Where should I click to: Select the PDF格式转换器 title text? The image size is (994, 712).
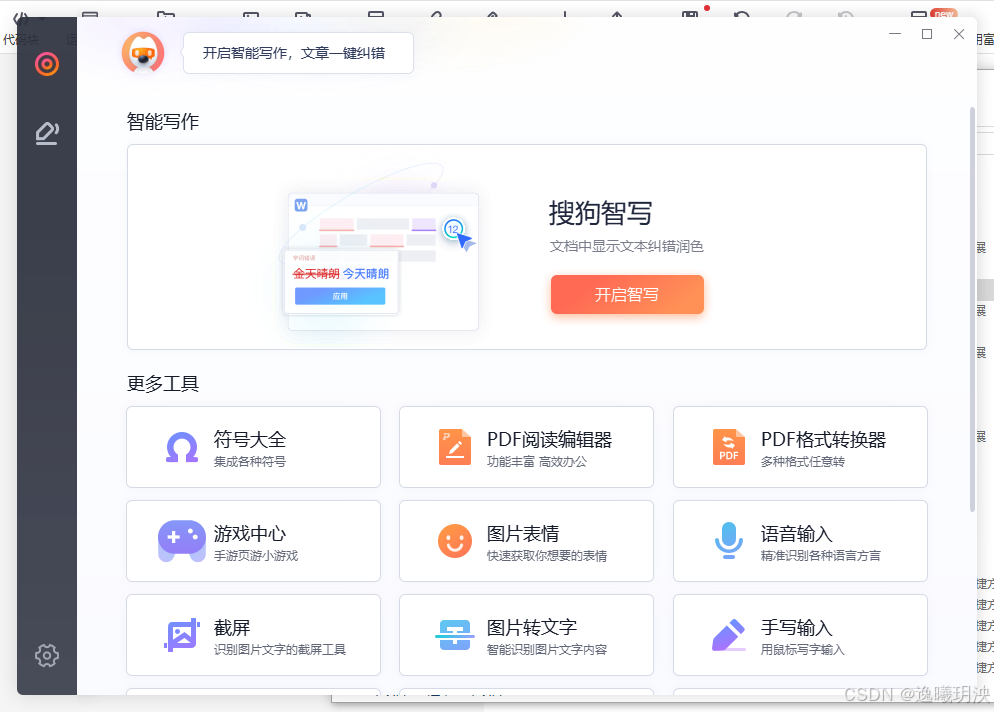(823, 439)
